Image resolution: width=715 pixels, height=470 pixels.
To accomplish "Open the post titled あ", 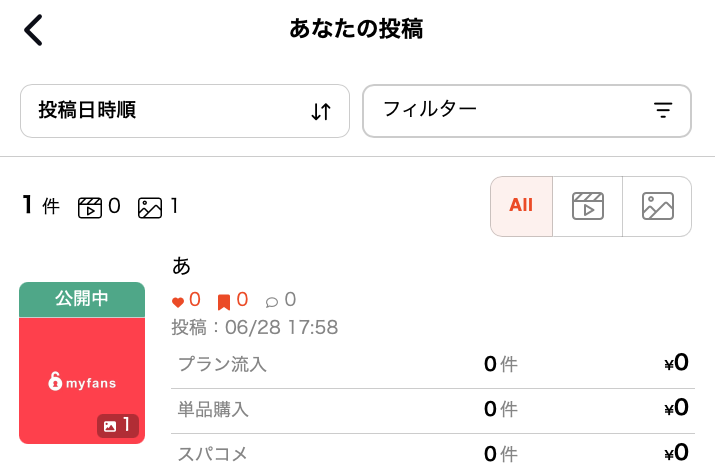I will tap(181, 266).
